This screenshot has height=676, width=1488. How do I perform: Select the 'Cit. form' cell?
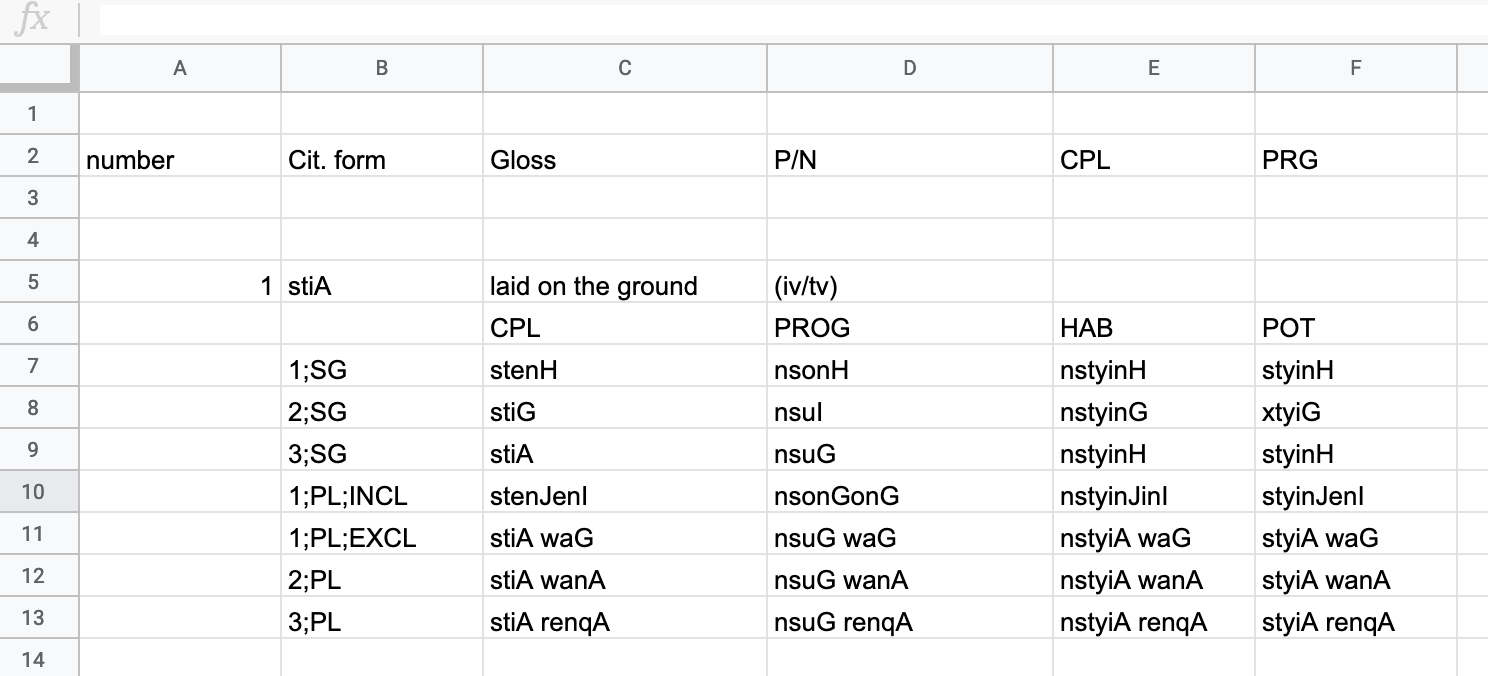(382, 160)
